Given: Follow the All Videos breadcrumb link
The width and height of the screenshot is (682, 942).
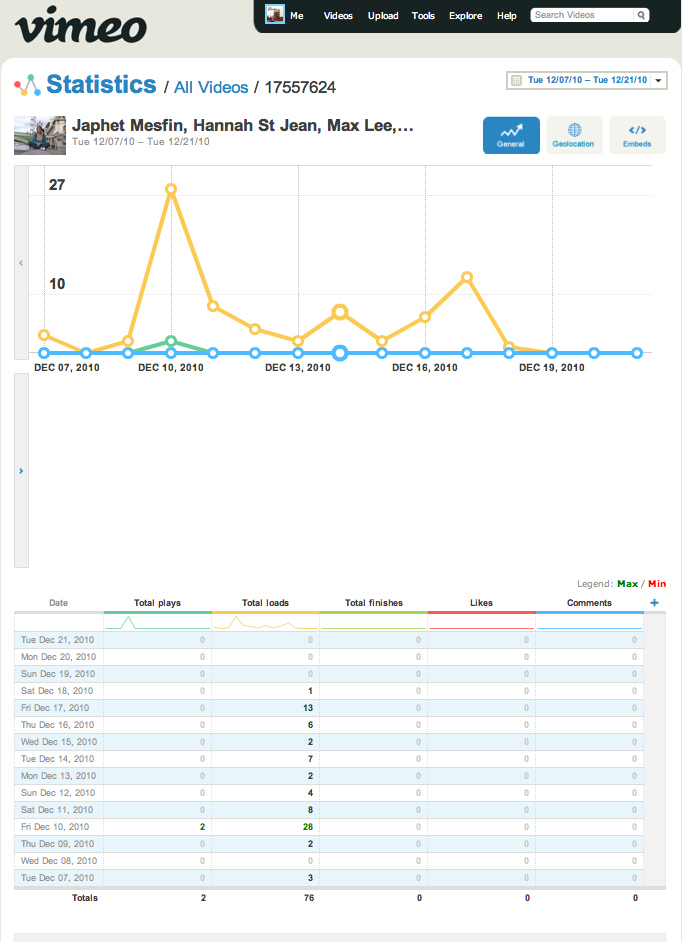Looking at the screenshot, I should (x=211, y=87).
